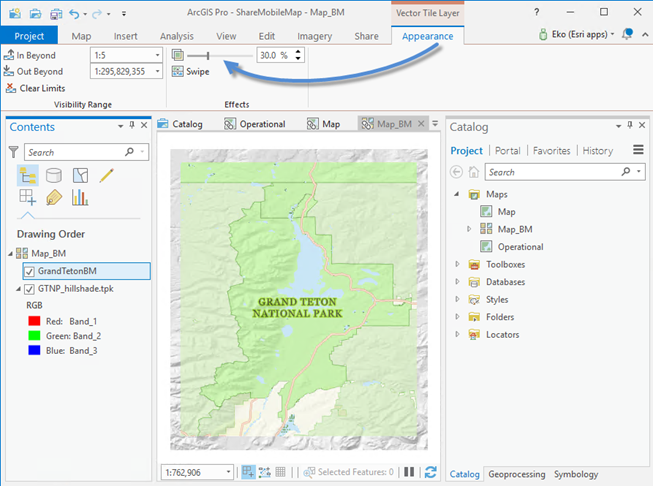This screenshot has width=653, height=486.
Task: Switch to the Imagery ribbon tab
Action: (x=314, y=36)
